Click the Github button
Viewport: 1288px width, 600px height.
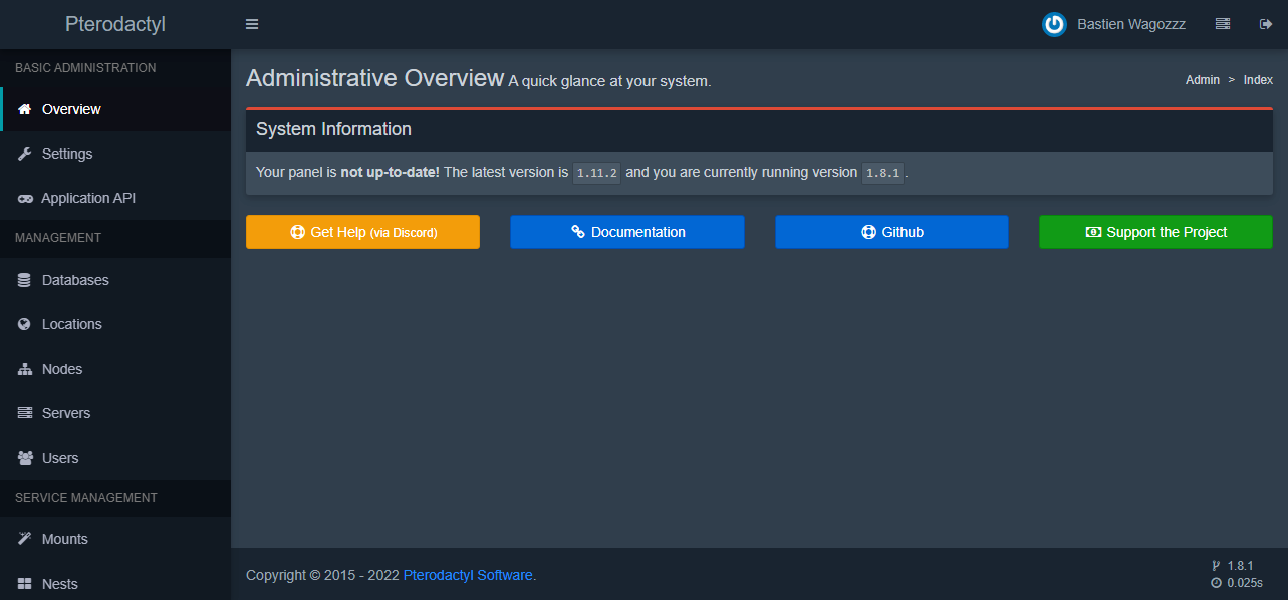tap(891, 232)
